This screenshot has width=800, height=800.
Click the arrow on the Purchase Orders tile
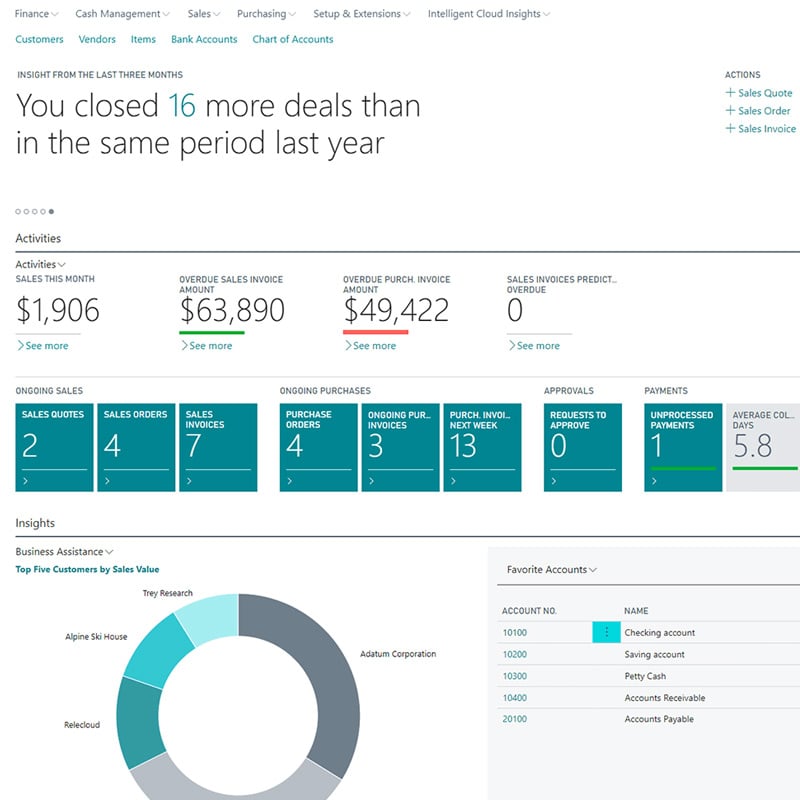pyautogui.click(x=290, y=481)
